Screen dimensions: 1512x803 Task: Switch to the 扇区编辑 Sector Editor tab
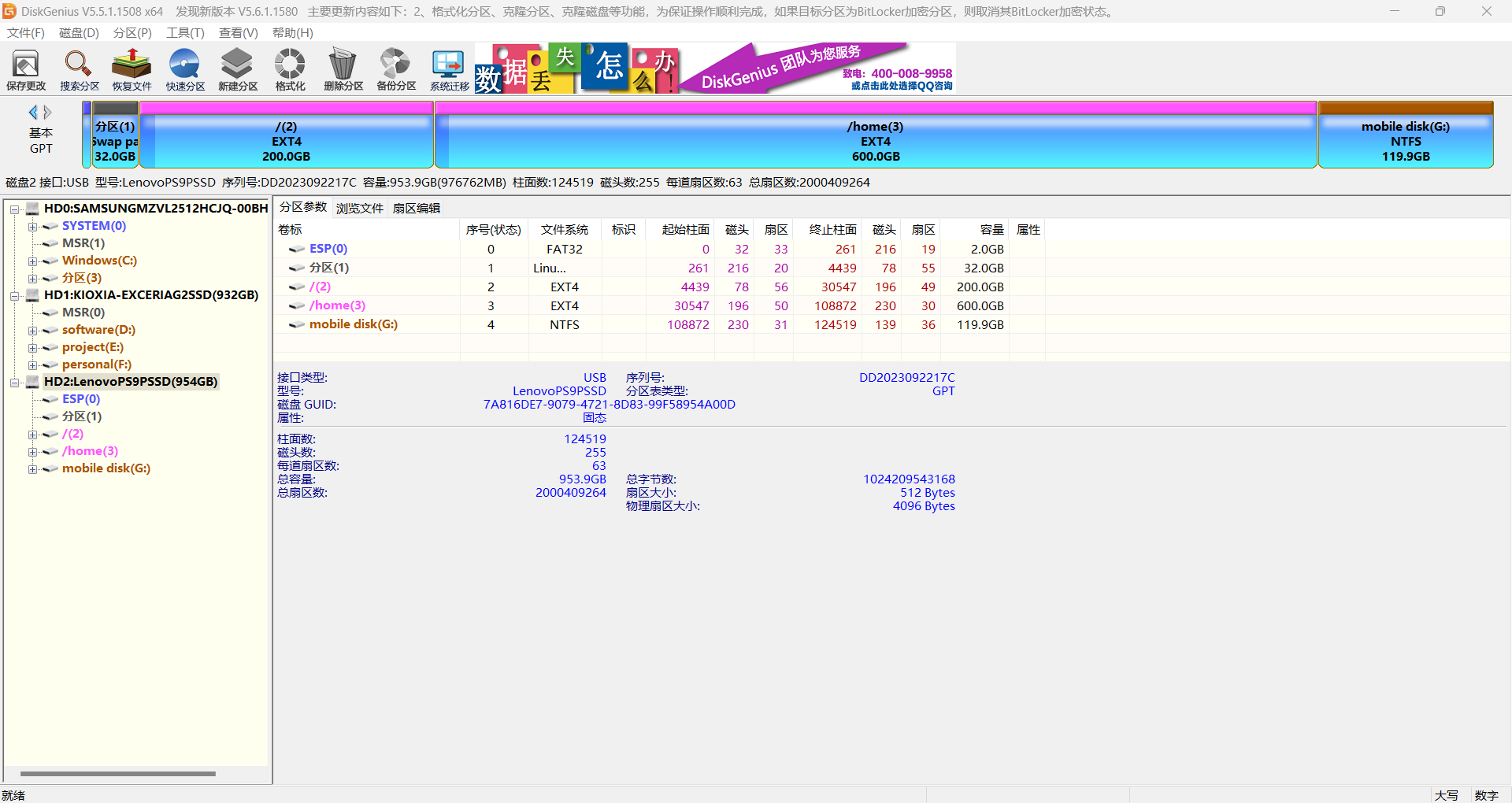click(x=416, y=209)
